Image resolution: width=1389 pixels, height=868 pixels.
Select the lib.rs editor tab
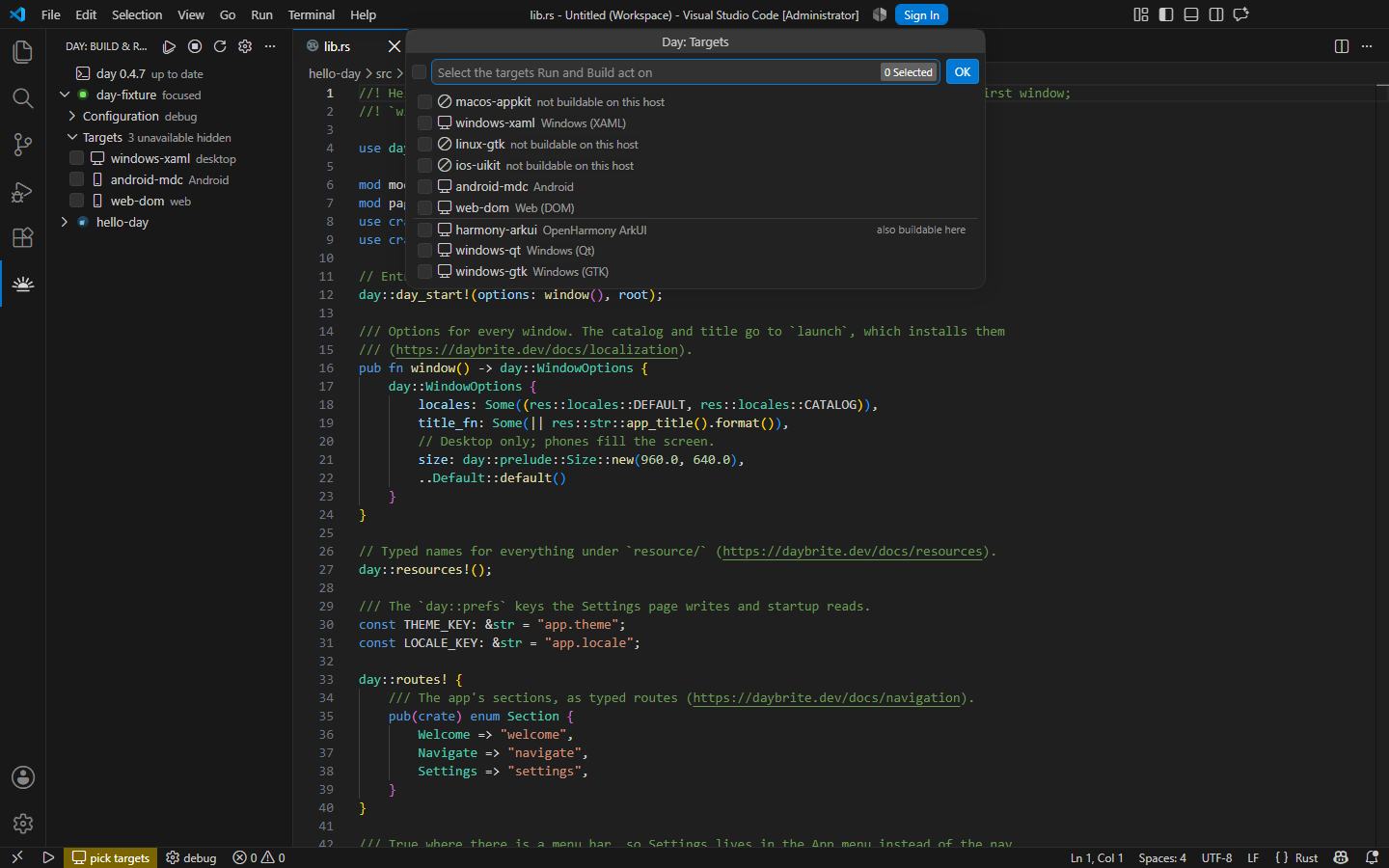tap(337, 46)
